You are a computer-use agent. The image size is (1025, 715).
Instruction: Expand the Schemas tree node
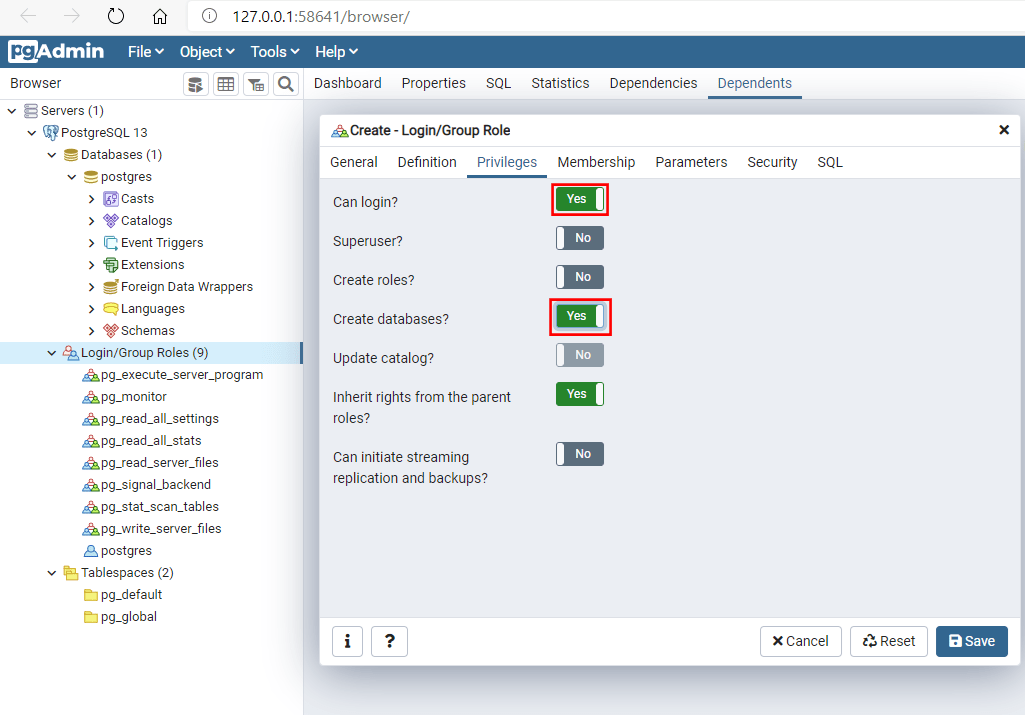[x=92, y=331]
